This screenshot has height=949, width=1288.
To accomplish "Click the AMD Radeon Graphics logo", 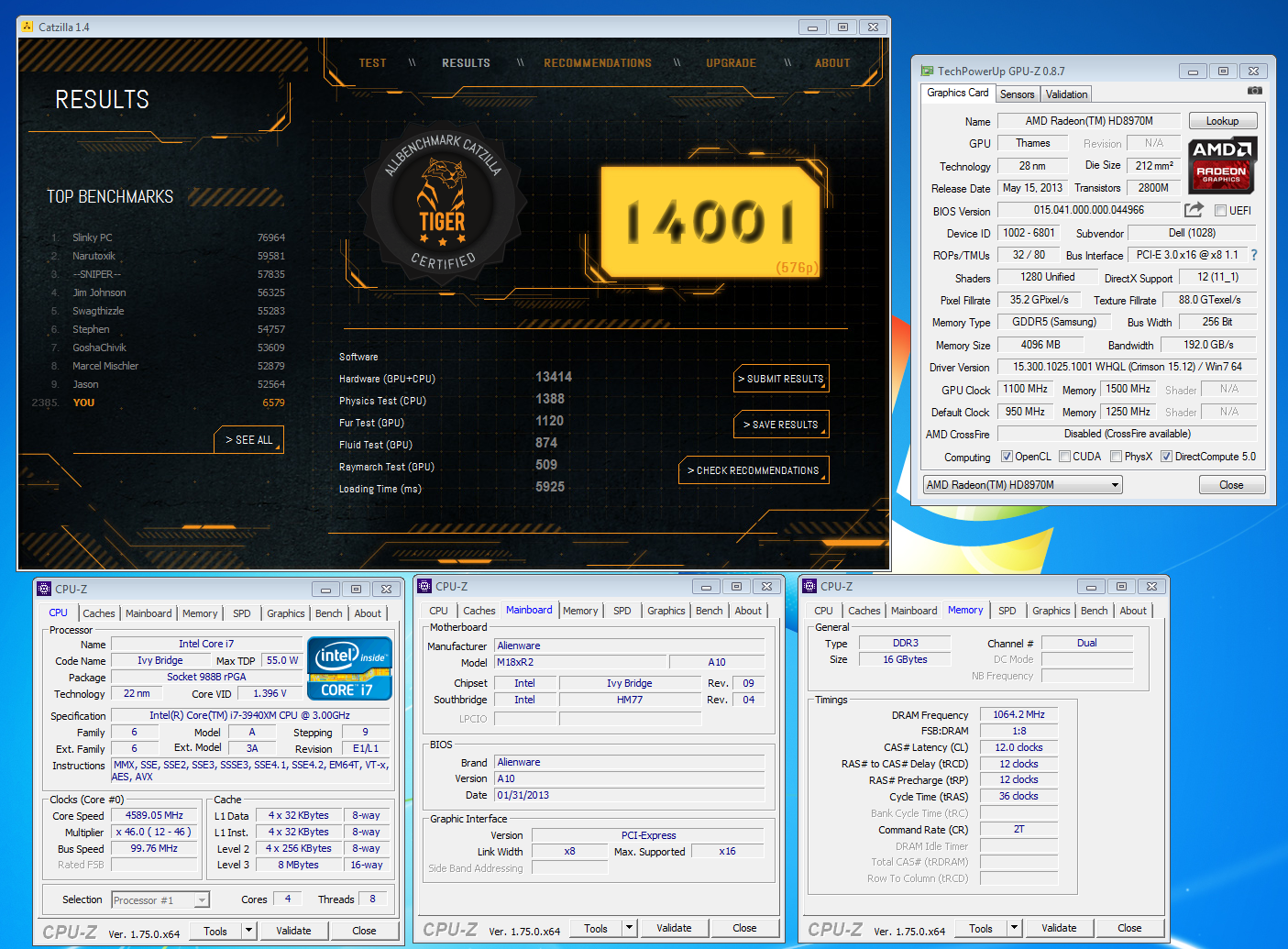I will point(1222,165).
